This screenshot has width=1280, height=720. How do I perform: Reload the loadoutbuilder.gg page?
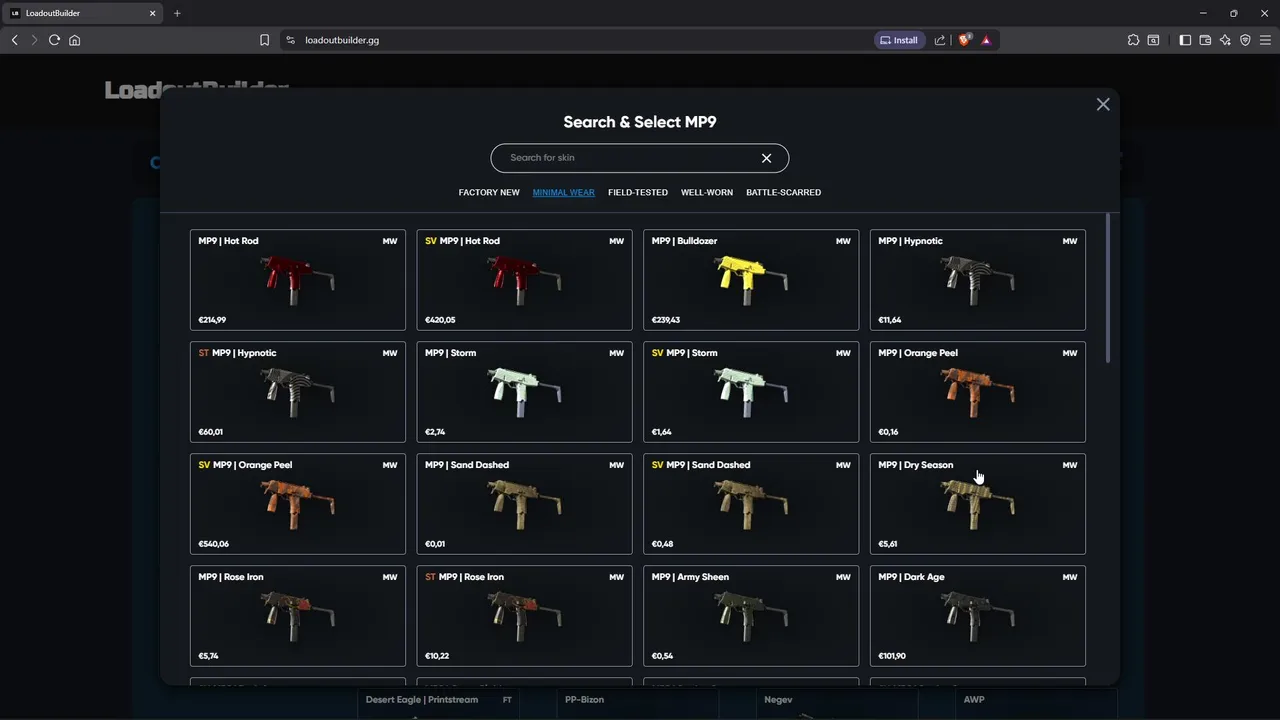[x=54, y=40]
